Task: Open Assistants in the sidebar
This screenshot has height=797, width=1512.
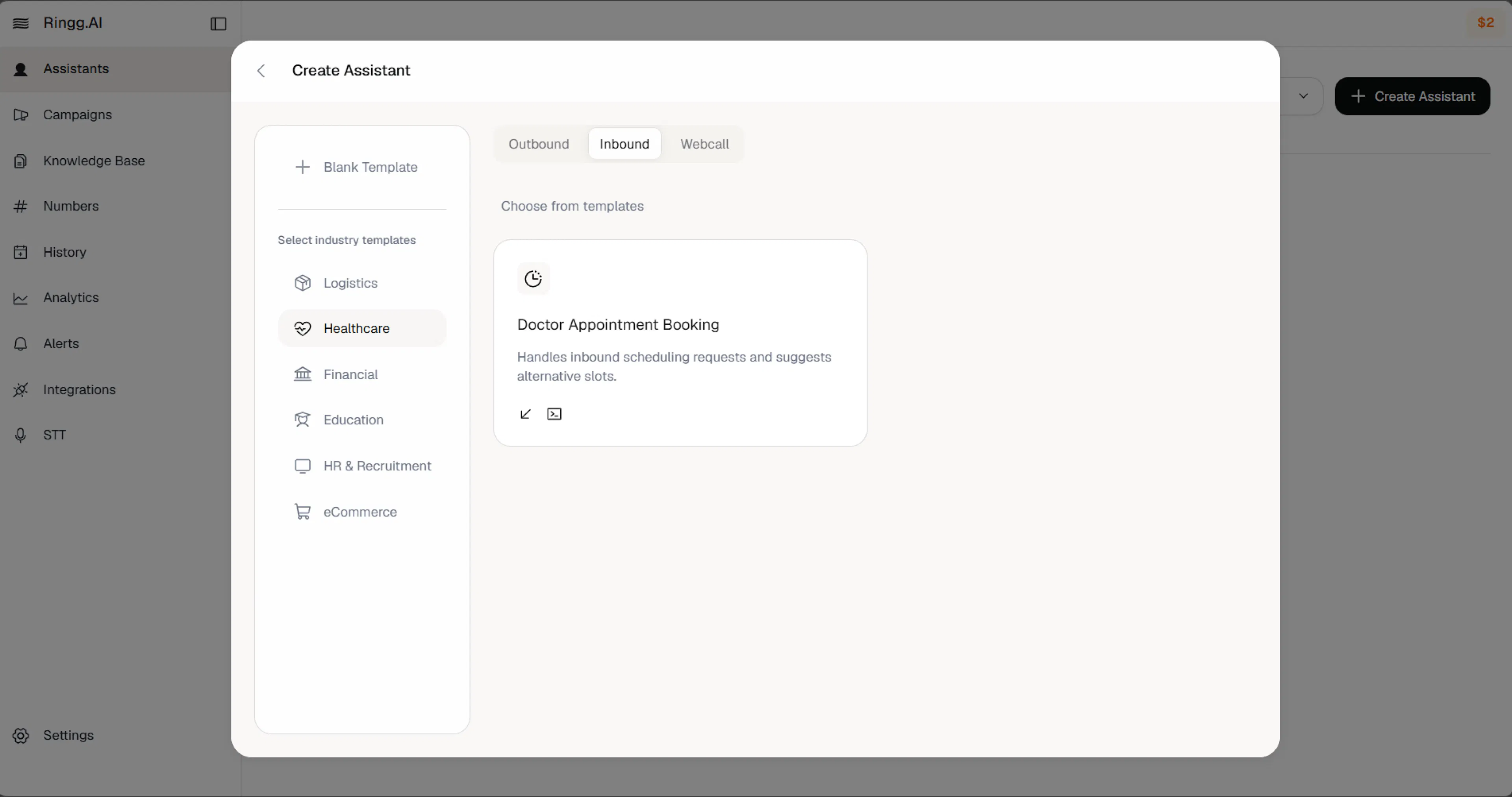Action: tap(116, 69)
